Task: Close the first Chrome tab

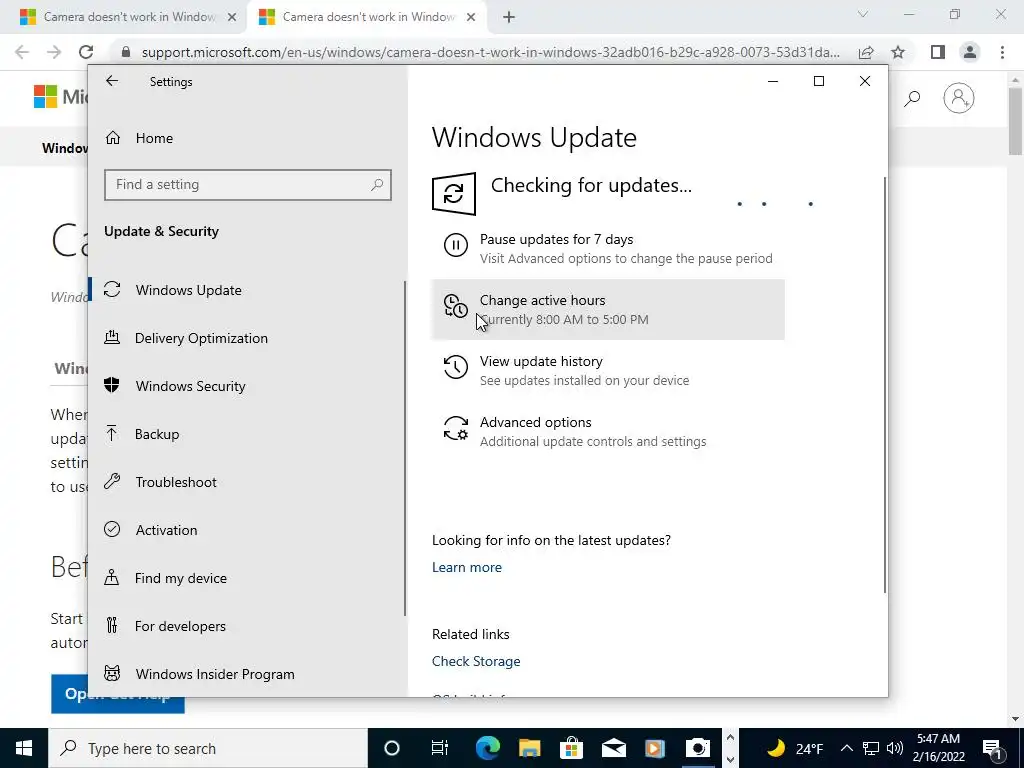Action: pyautogui.click(x=231, y=18)
